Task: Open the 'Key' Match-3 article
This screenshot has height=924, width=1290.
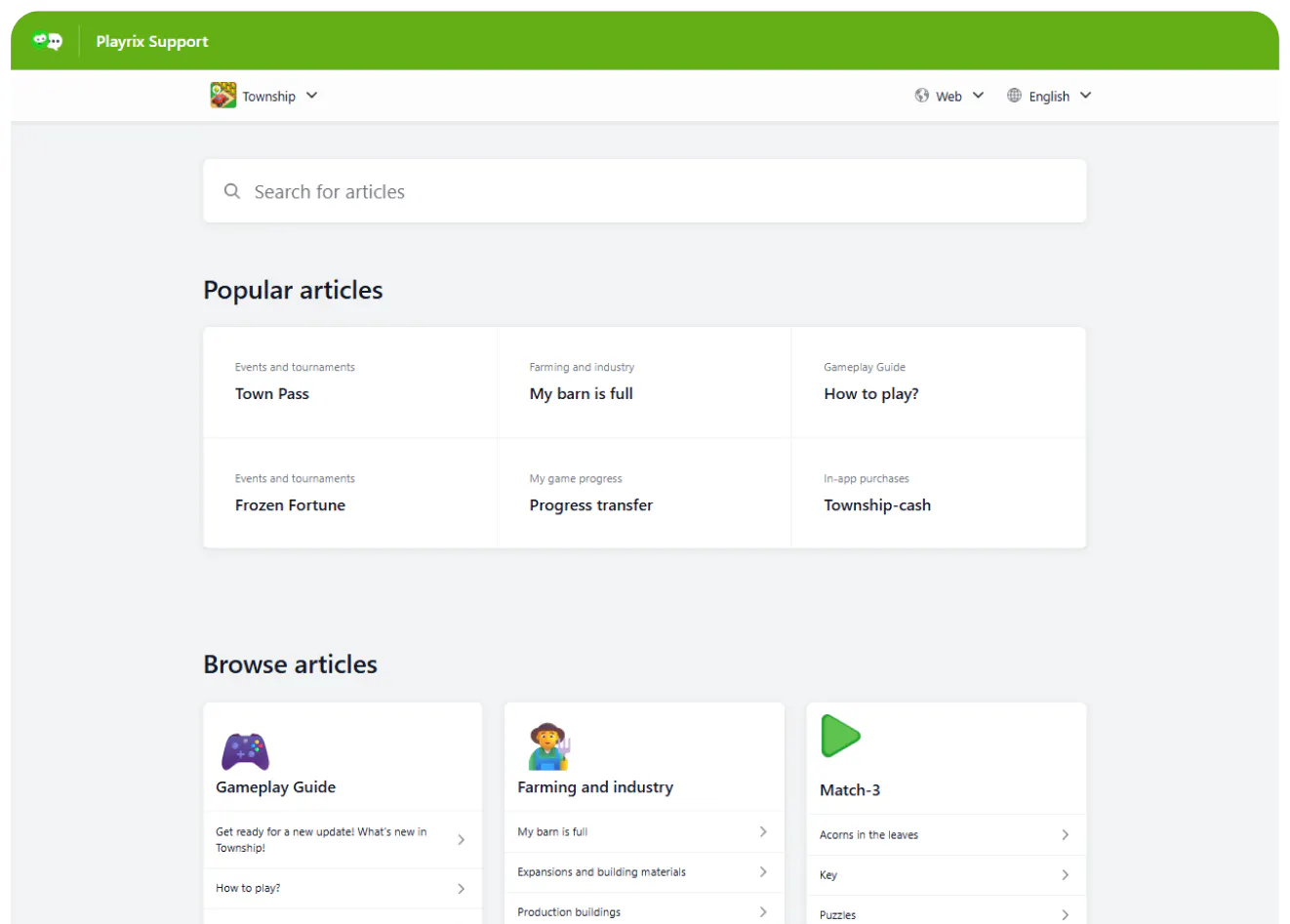Action: coord(947,875)
